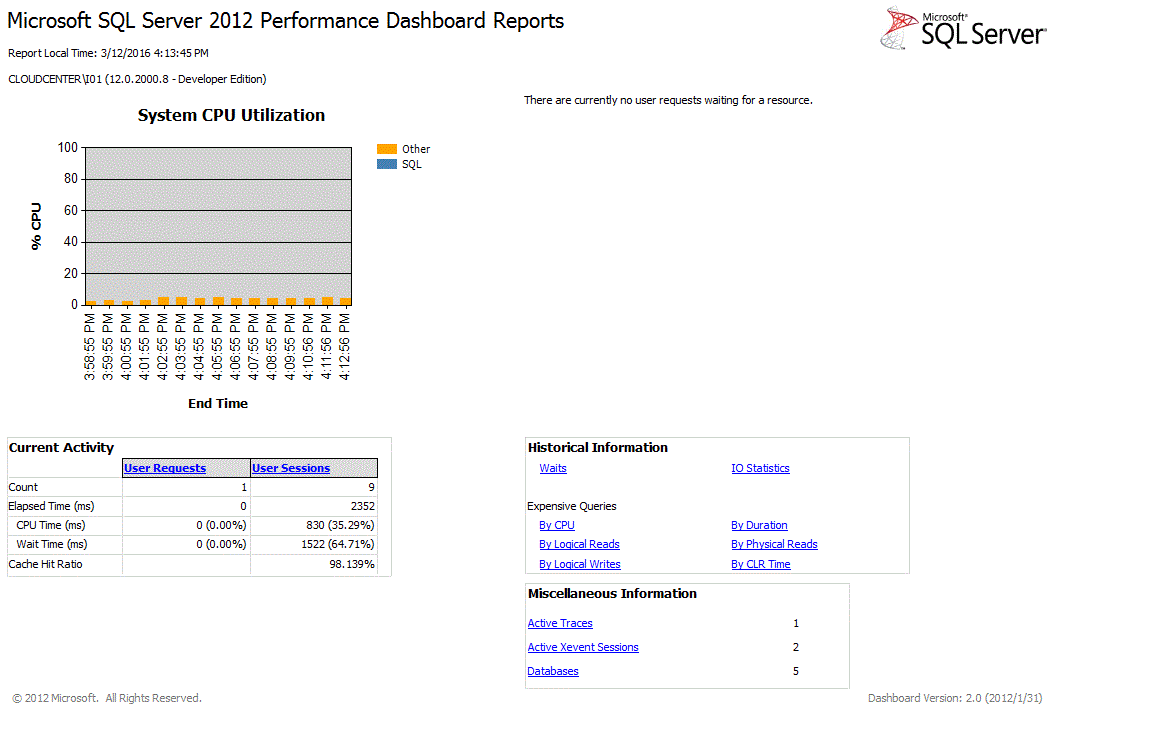Viewport: 1156px width, 735px height.
Task: View expensive queries By Logical Writes
Action: [579, 564]
